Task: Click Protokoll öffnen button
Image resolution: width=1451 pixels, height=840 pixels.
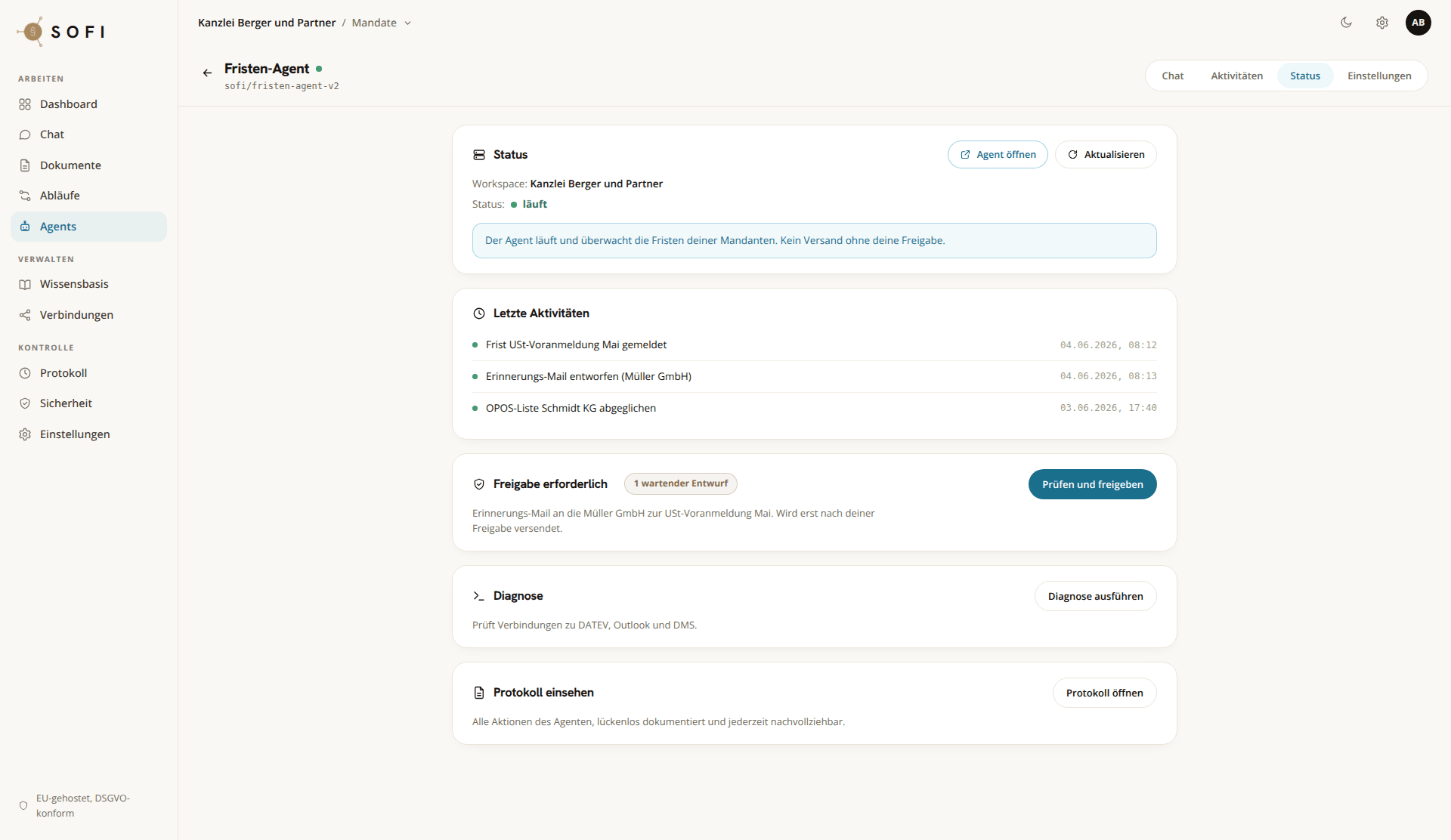Action: coord(1105,693)
